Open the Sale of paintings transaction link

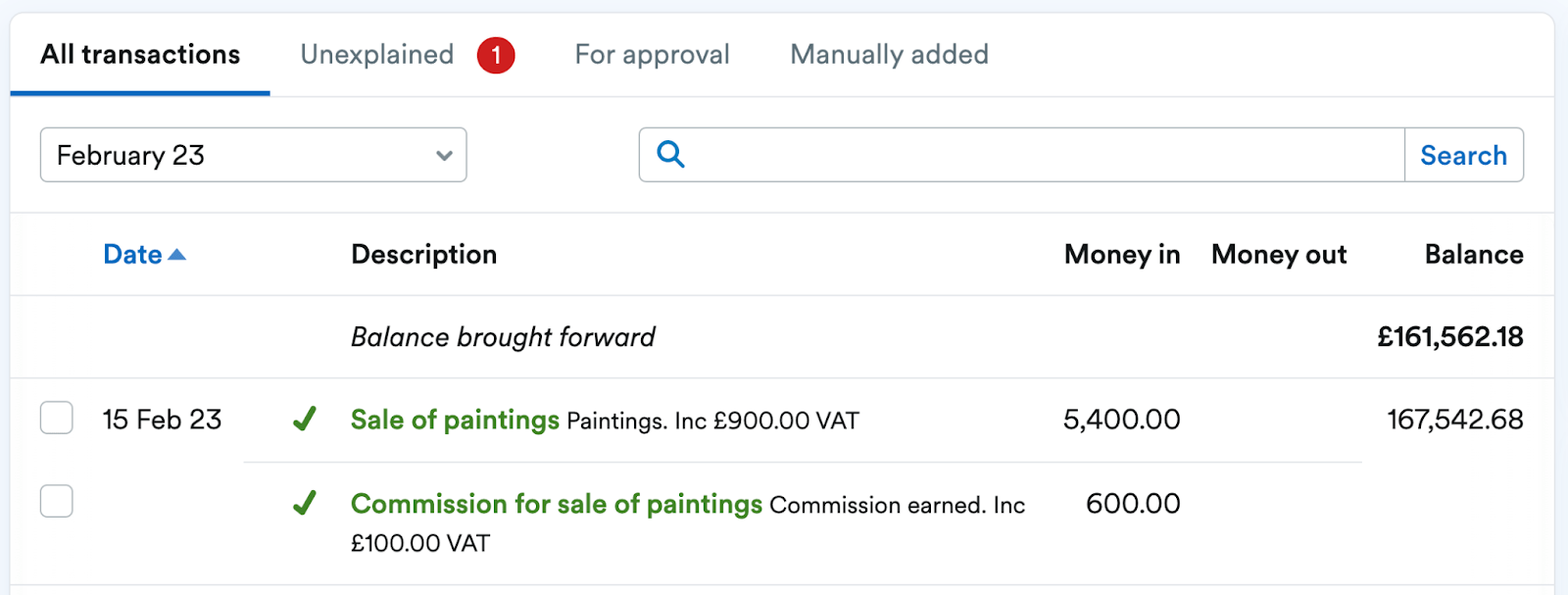[455, 420]
